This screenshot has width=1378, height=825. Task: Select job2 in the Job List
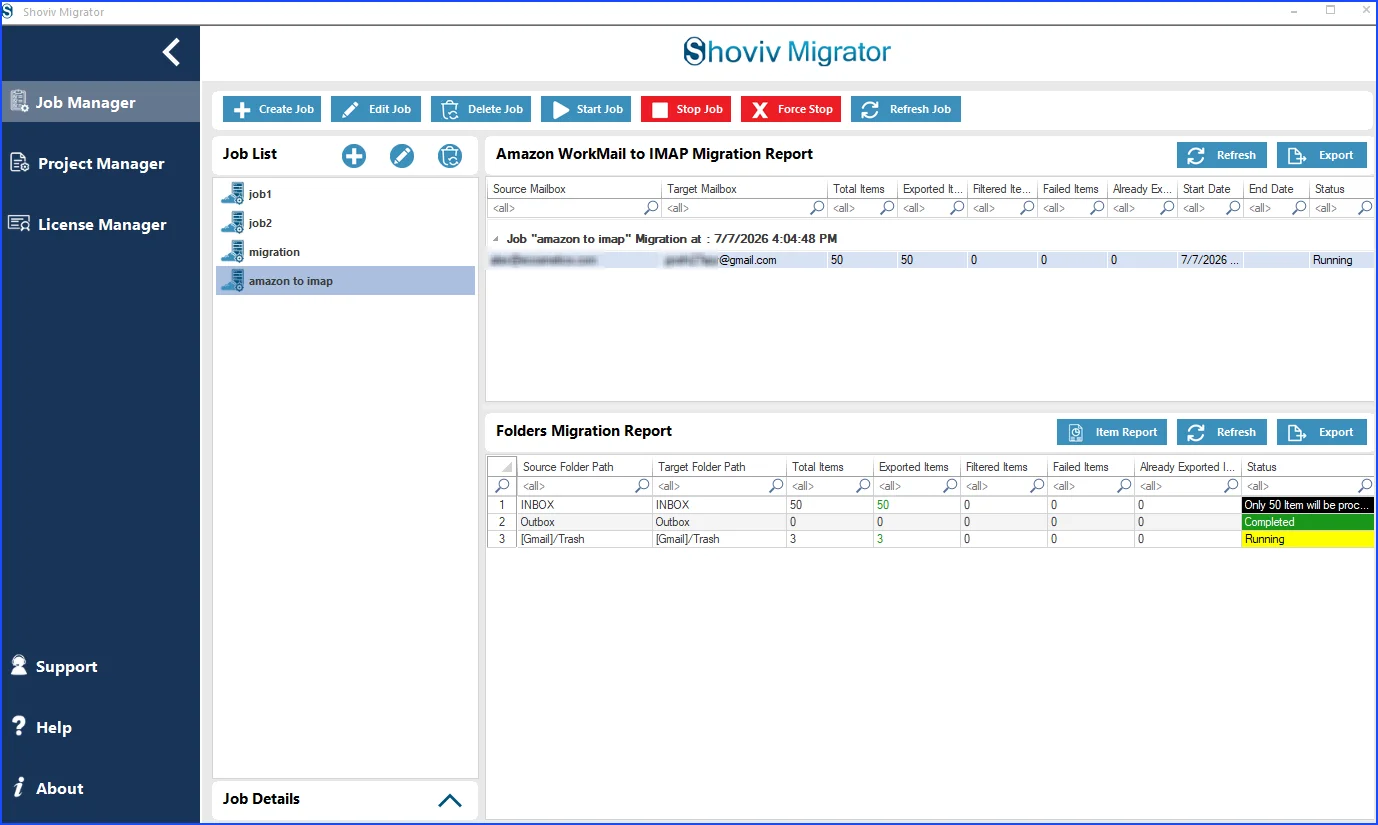(x=345, y=223)
